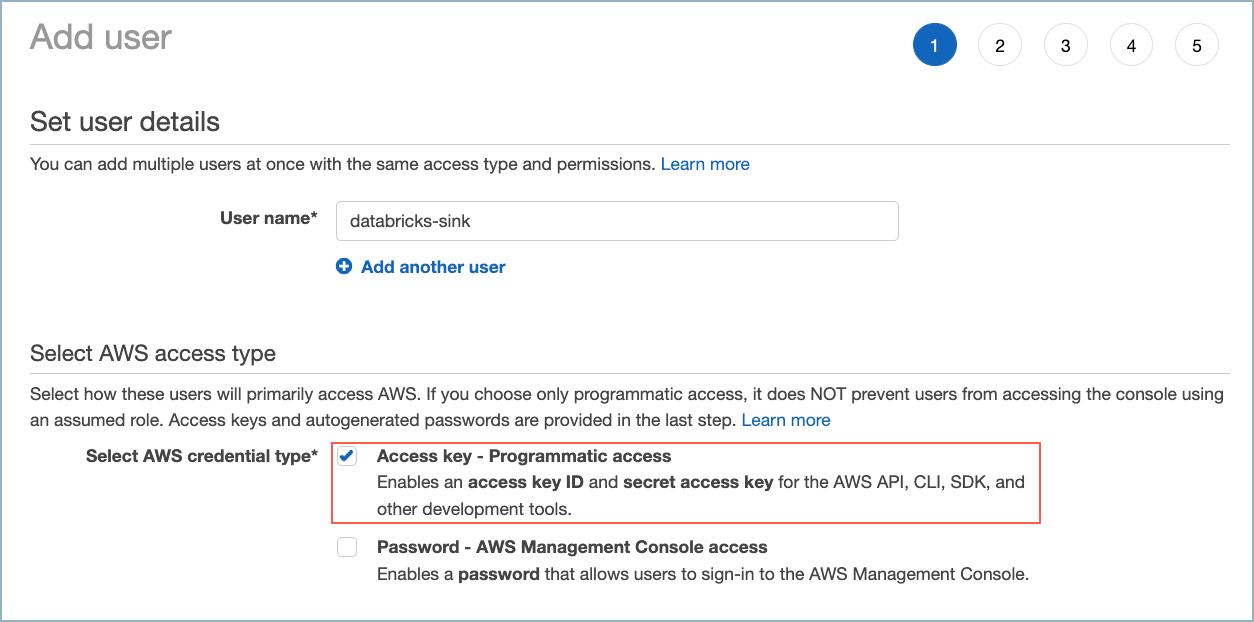1254x622 pixels.
Task: Click the 'Select AWS access type' heading
Action: [153, 353]
